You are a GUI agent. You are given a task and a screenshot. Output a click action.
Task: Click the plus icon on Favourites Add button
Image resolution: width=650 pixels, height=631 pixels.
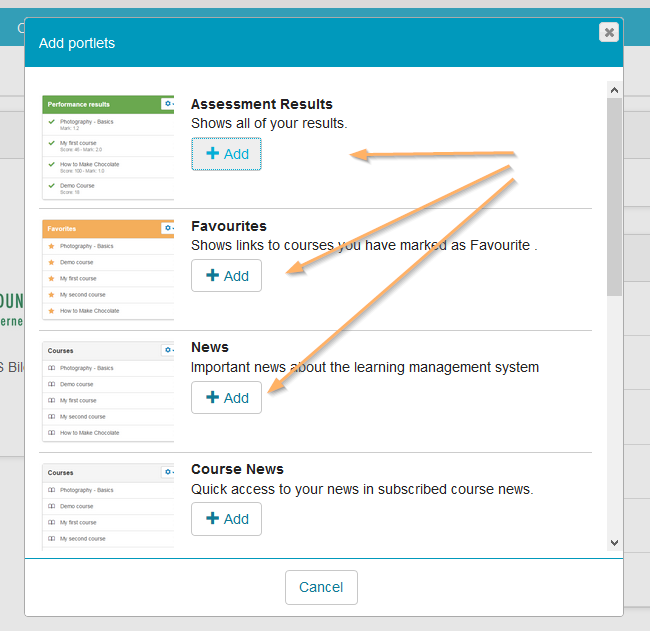[212, 276]
